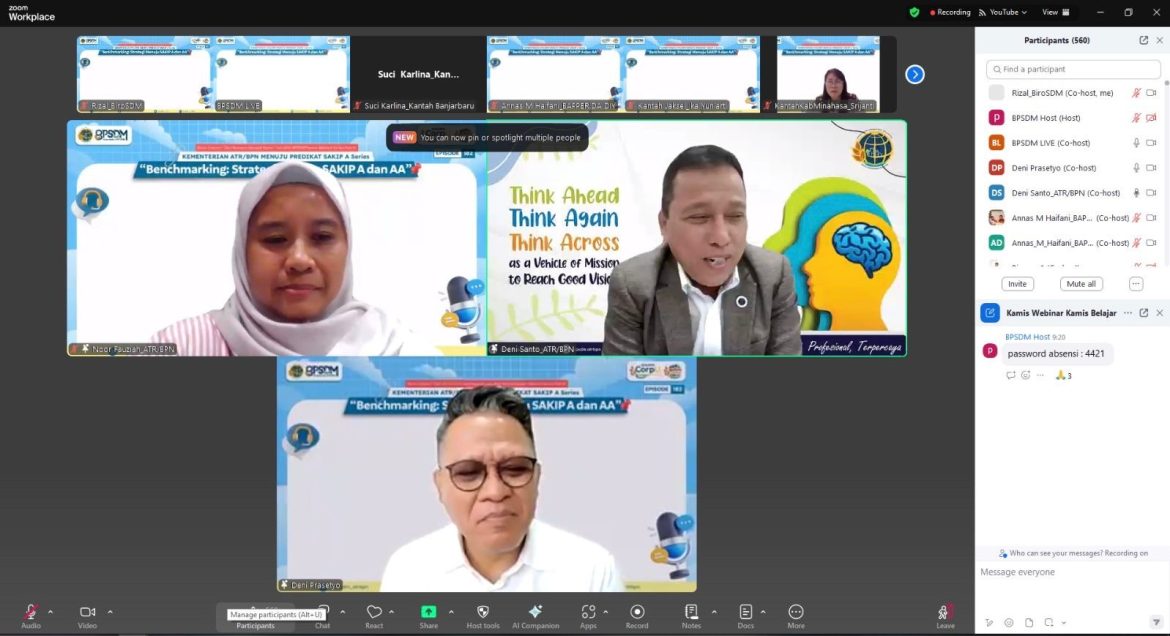Viewport: 1170px width, 636px height.
Task: Select Suci Karlina_Kantah Banjarbaru thumbnail
Action: (x=418, y=74)
